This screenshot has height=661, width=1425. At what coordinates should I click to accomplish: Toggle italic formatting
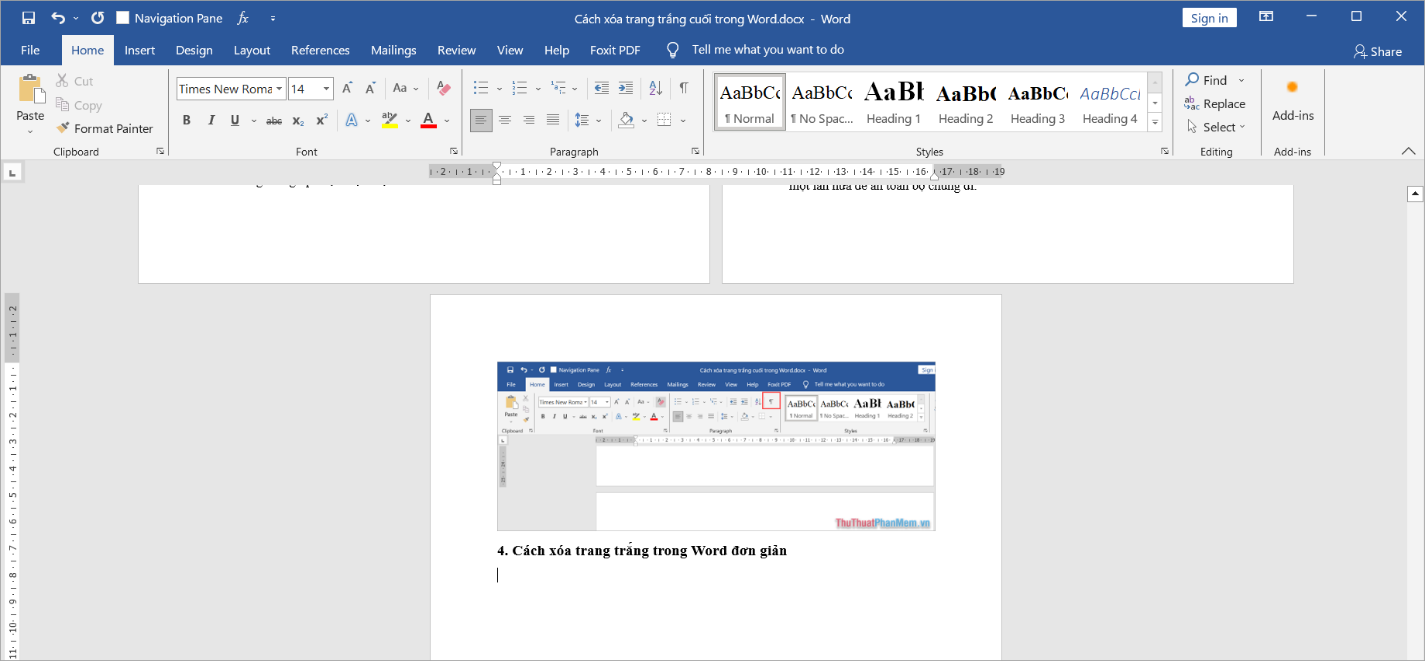click(211, 120)
